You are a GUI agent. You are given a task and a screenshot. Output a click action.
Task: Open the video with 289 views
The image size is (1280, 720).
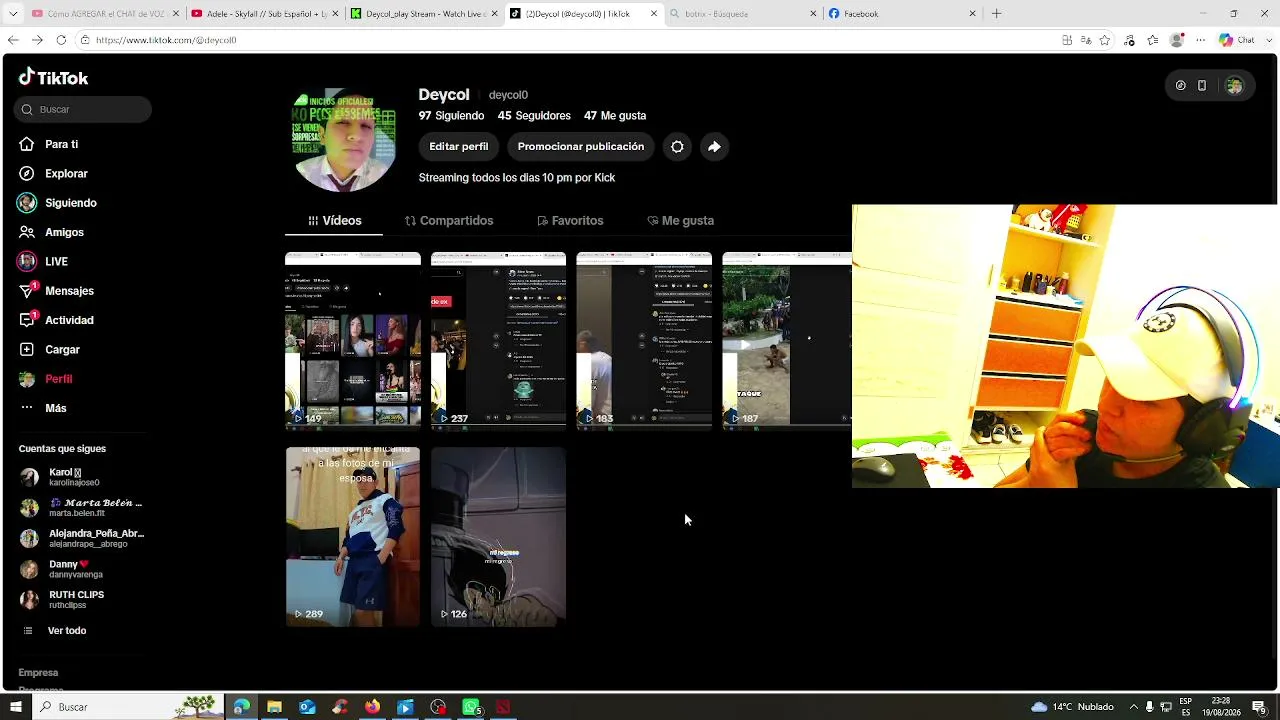353,537
